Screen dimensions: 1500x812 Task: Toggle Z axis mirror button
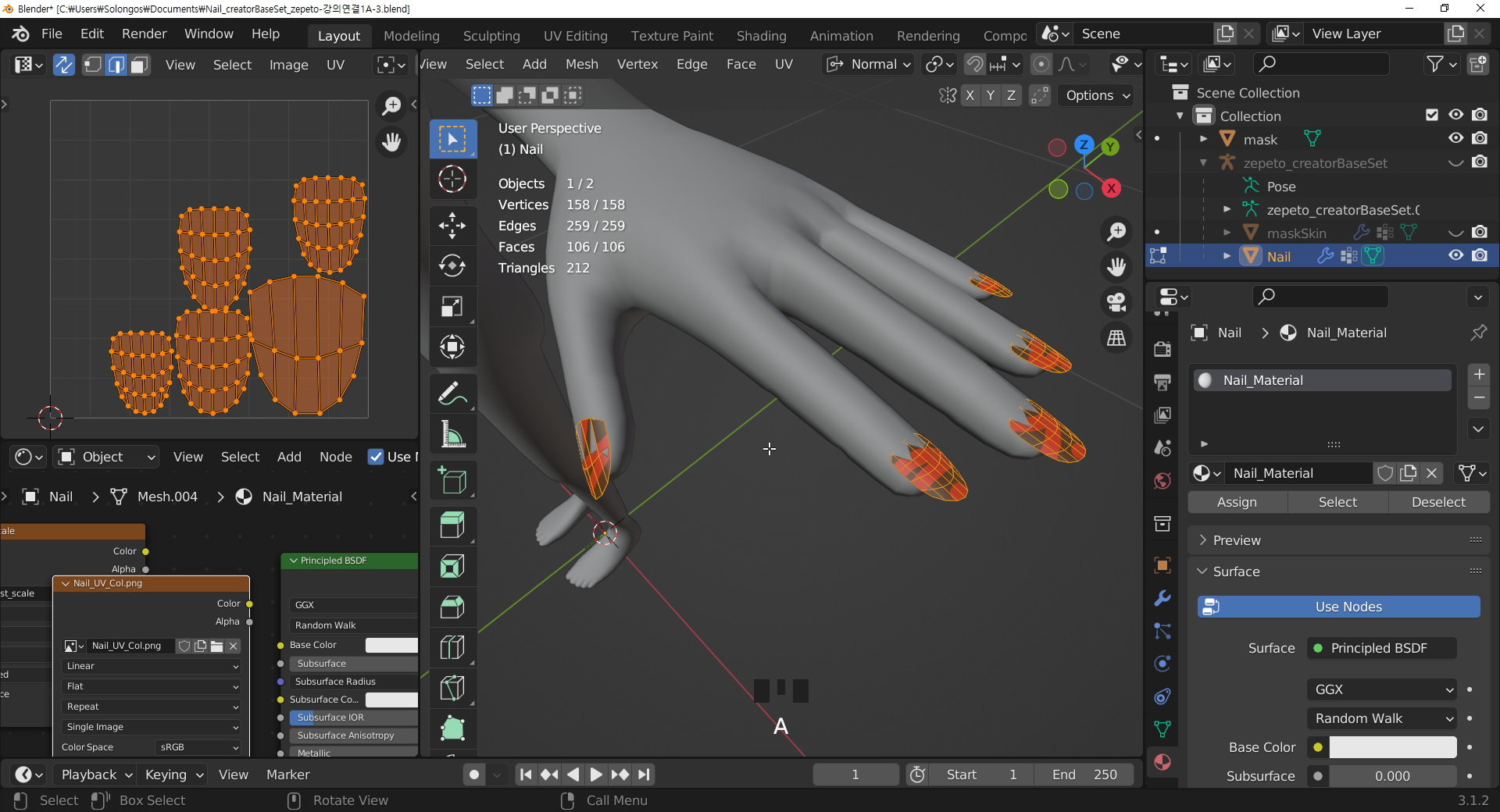1011,95
